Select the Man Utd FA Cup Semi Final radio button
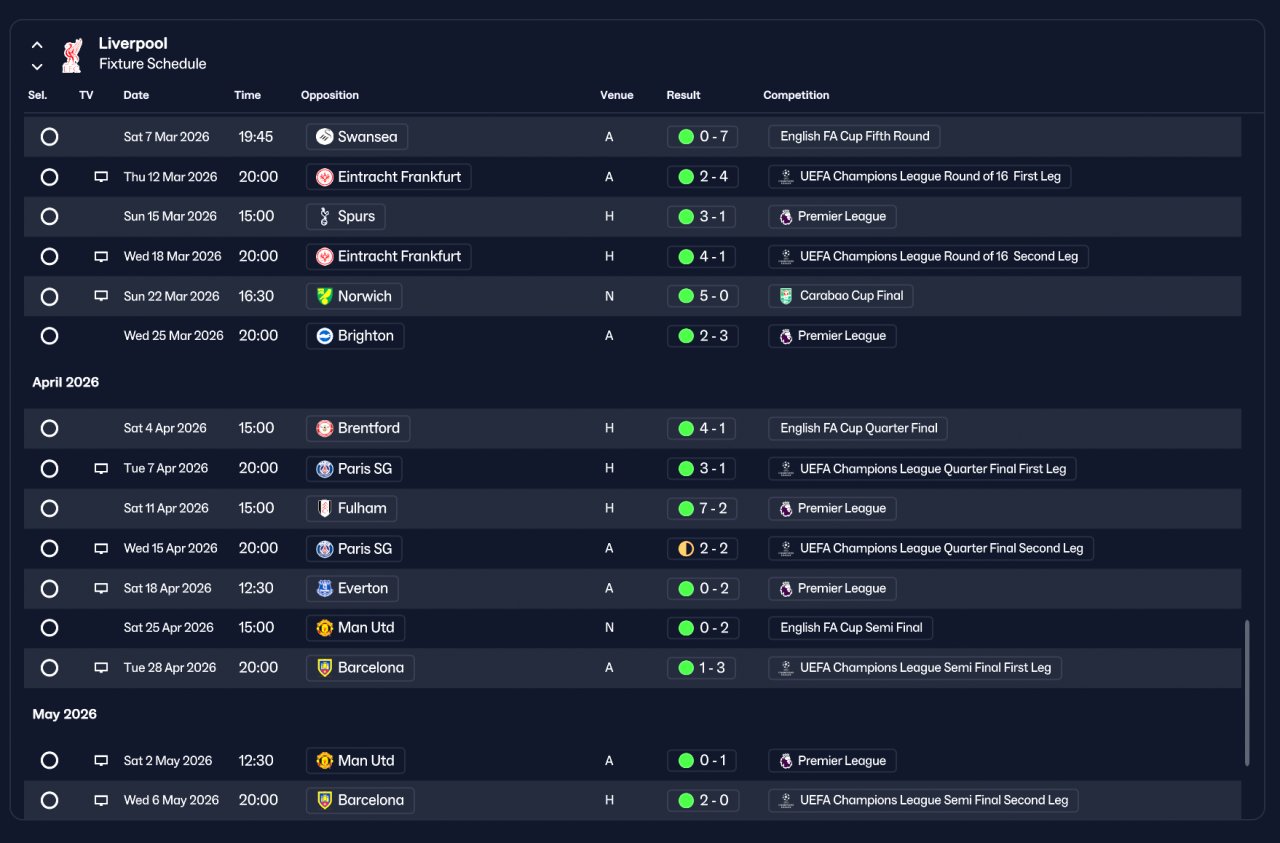The width and height of the screenshot is (1280, 843). (49, 628)
